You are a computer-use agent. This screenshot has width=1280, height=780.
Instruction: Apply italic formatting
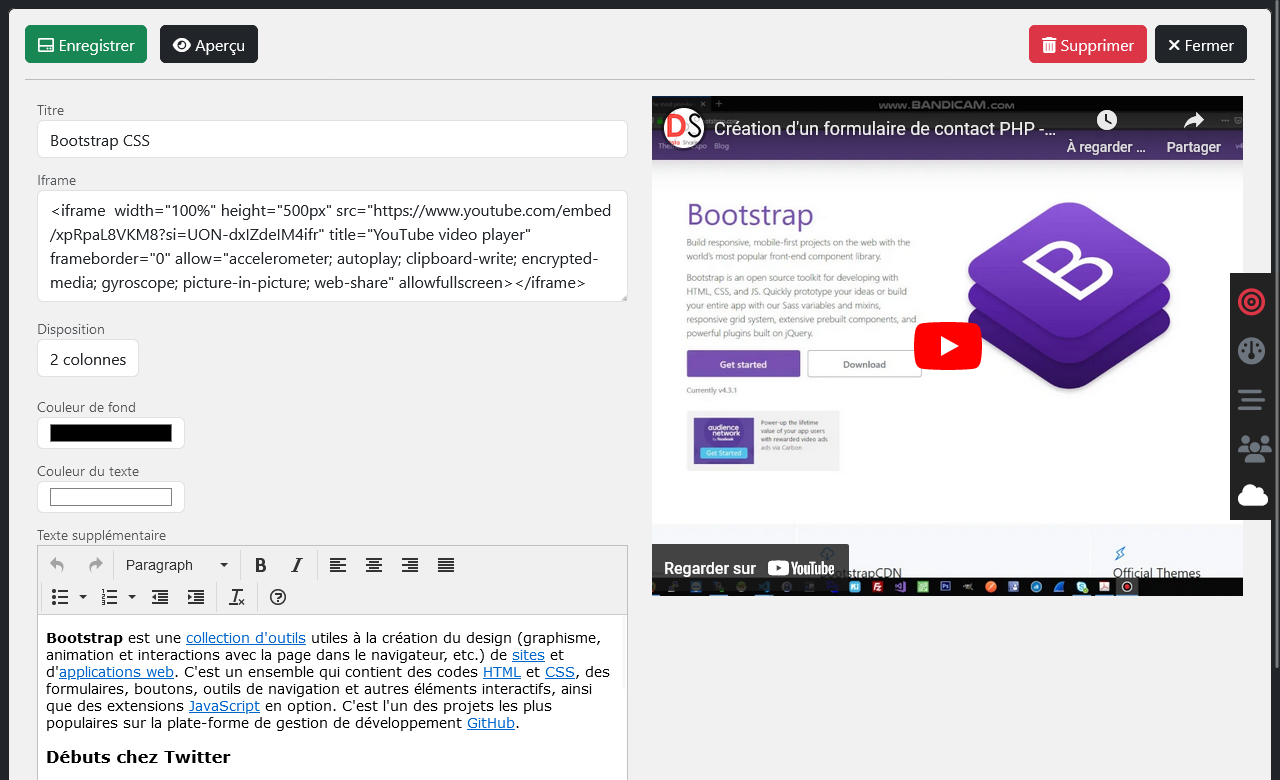point(296,565)
